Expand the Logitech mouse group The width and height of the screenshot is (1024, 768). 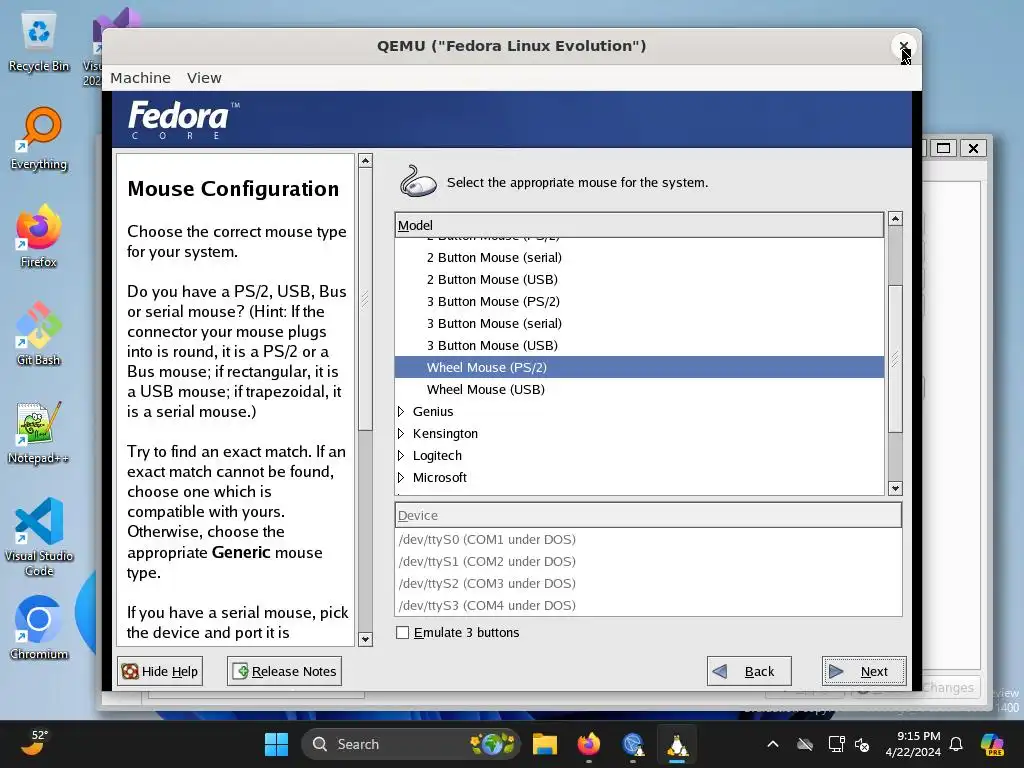401,456
